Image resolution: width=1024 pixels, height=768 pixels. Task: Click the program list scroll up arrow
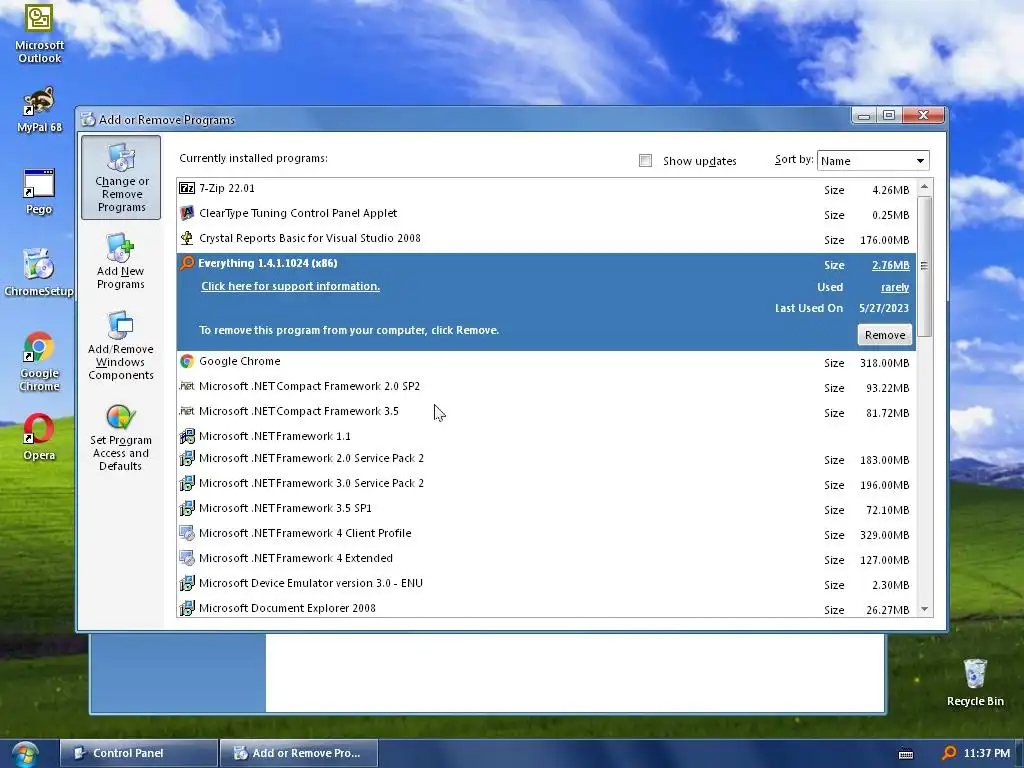point(924,187)
